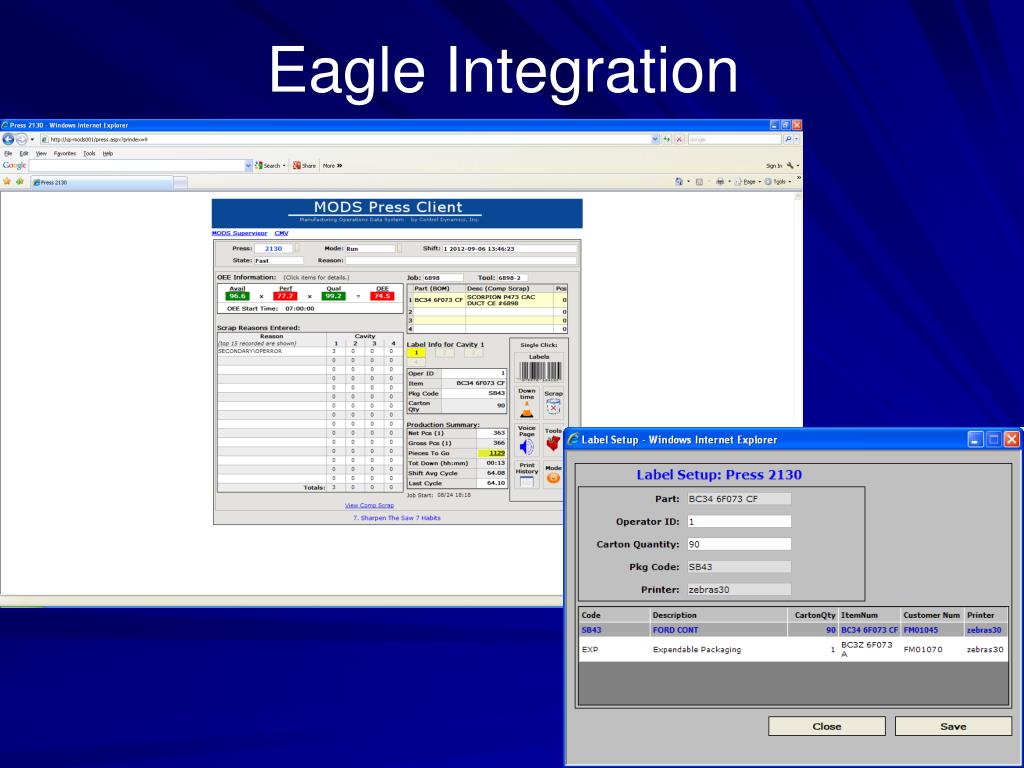The height and width of the screenshot is (768, 1024).
Task: Open a new blank browser tab
Action: click(180, 183)
